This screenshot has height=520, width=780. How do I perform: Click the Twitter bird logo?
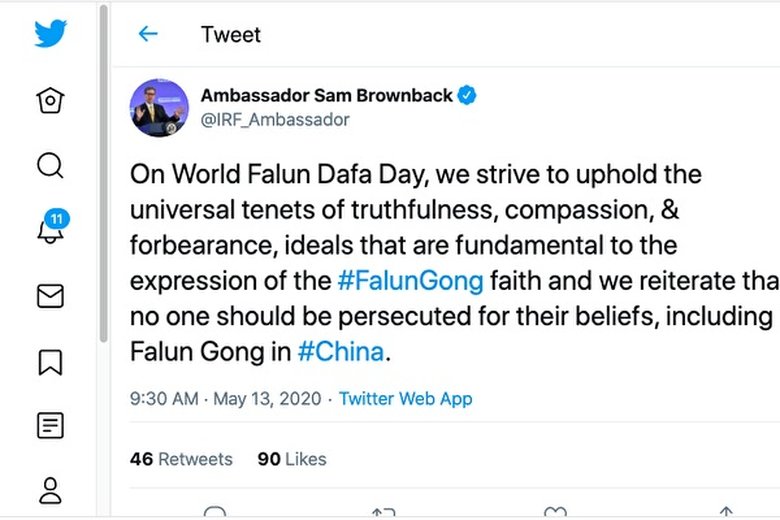click(x=50, y=34)
